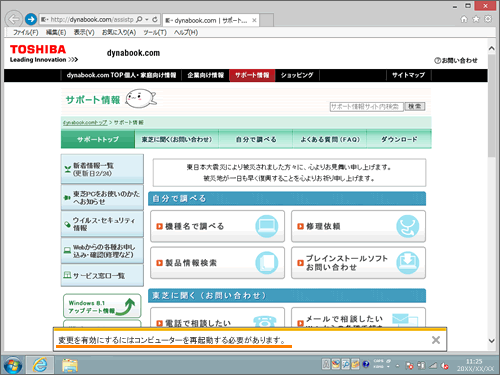Close the dynabook.com browser tab

point(254,20)
